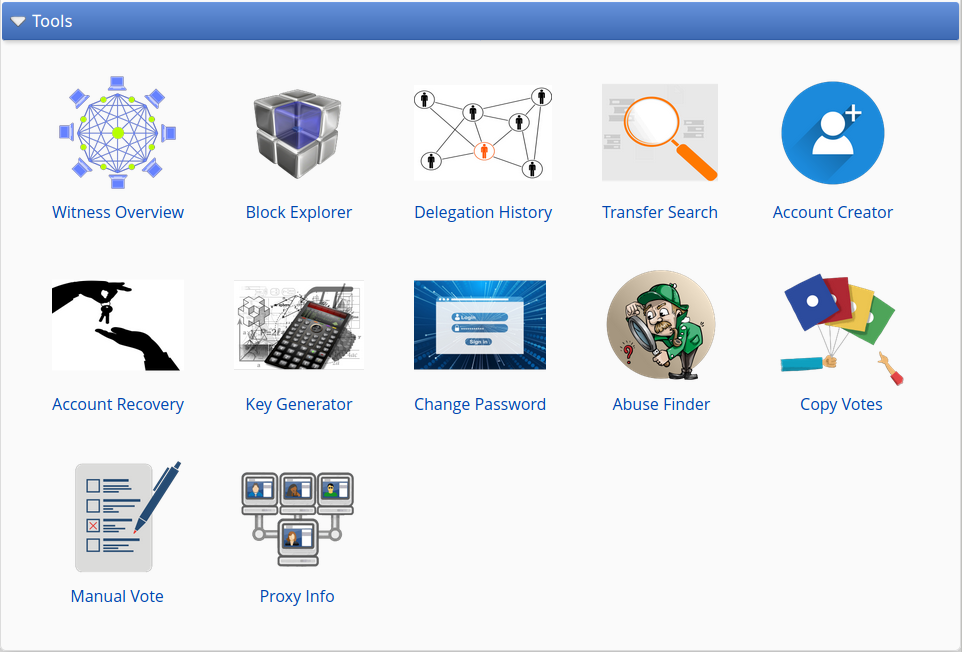
Task: Follow the Proxy Info text link
Action: [297, 596]
